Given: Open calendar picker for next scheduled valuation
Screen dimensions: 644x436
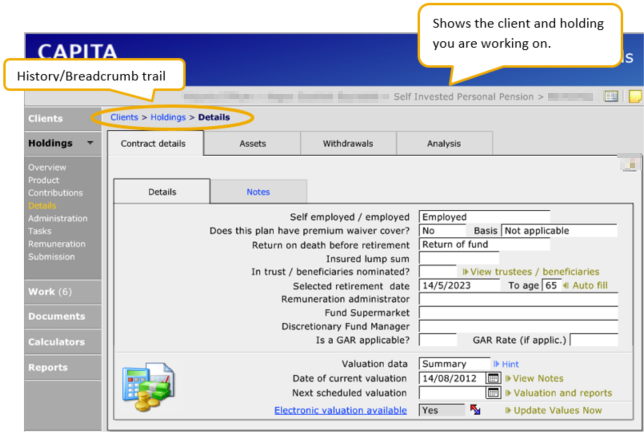Looking at the screenshot, I should click(493, 393).
